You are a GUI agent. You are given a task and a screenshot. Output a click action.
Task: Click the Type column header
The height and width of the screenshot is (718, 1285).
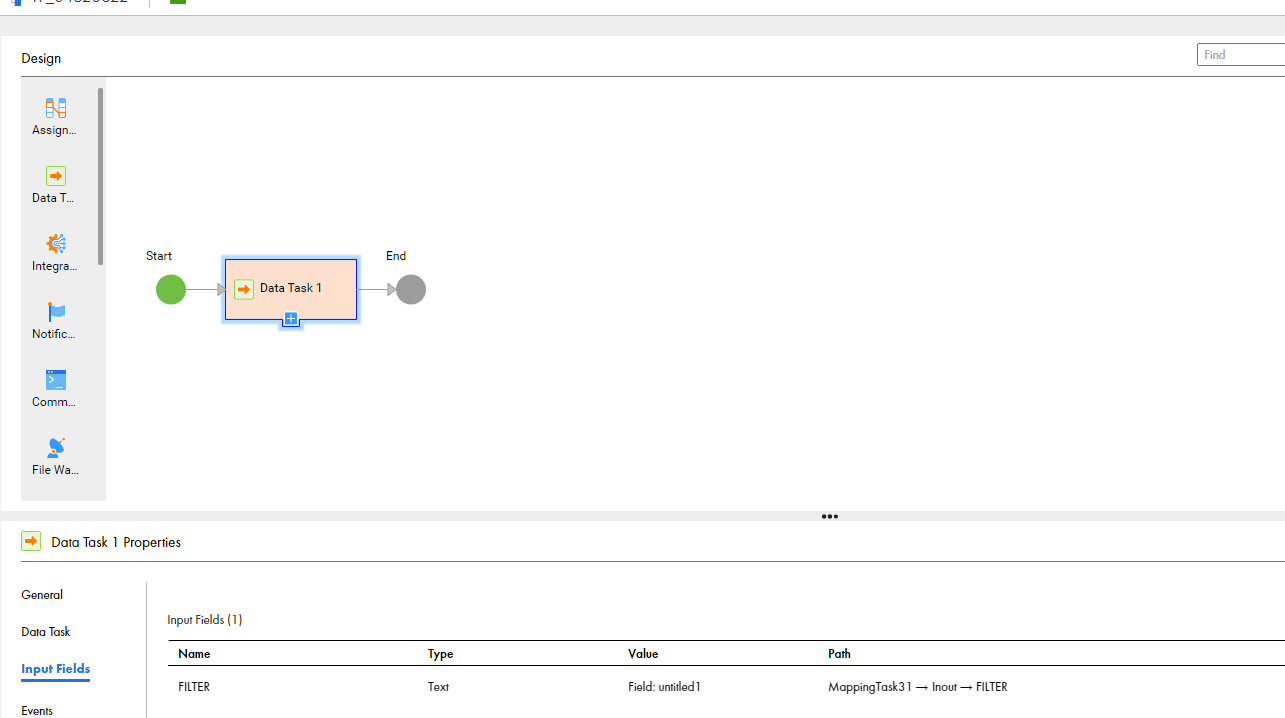(x=441, y=654)
